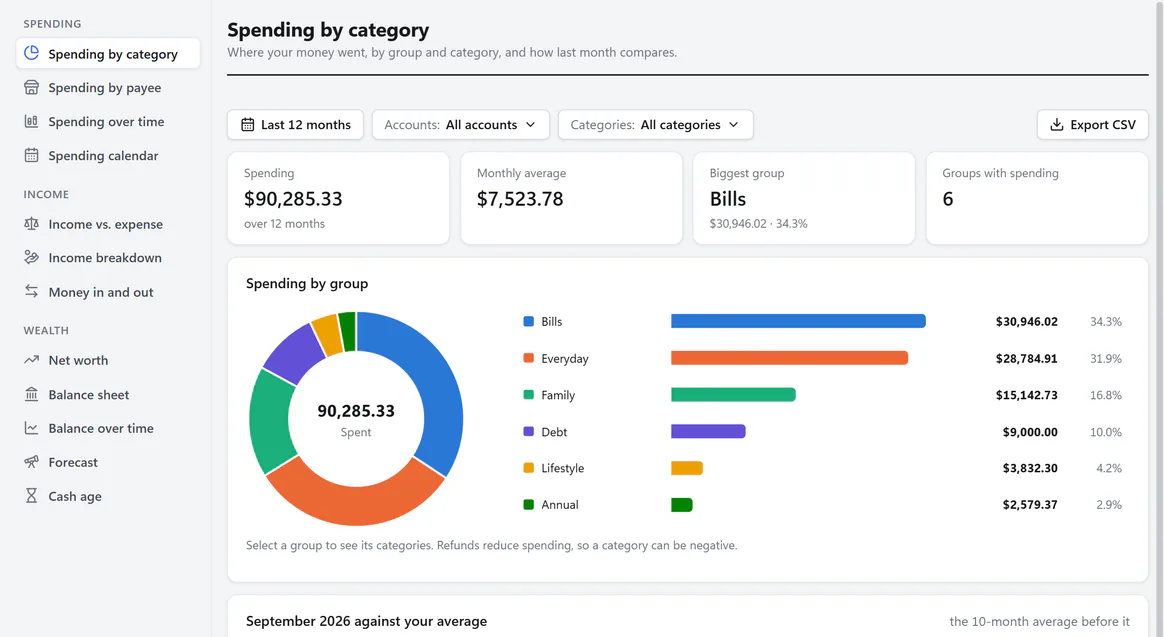
Task: Select the blue Bills legend swatch
Action: (x=529, y=321)
